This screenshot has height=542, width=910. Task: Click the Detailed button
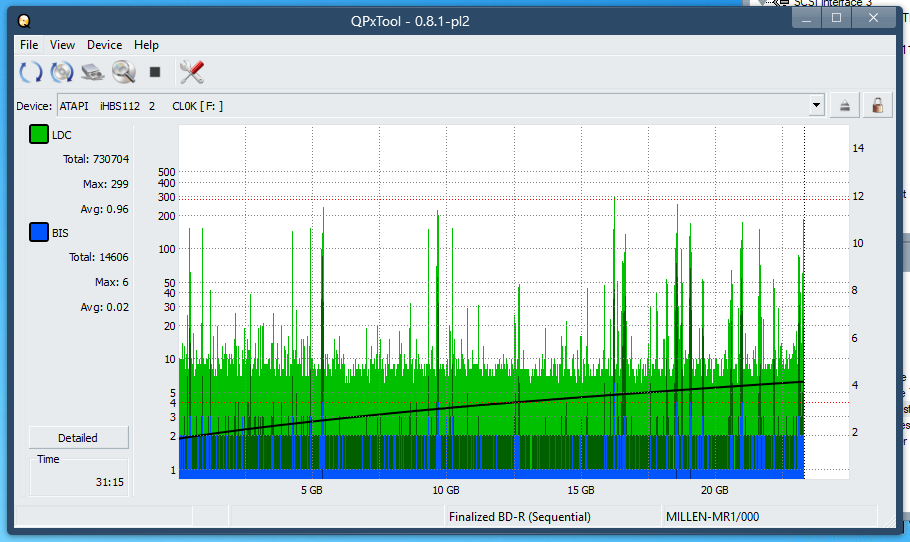(78, 438)
